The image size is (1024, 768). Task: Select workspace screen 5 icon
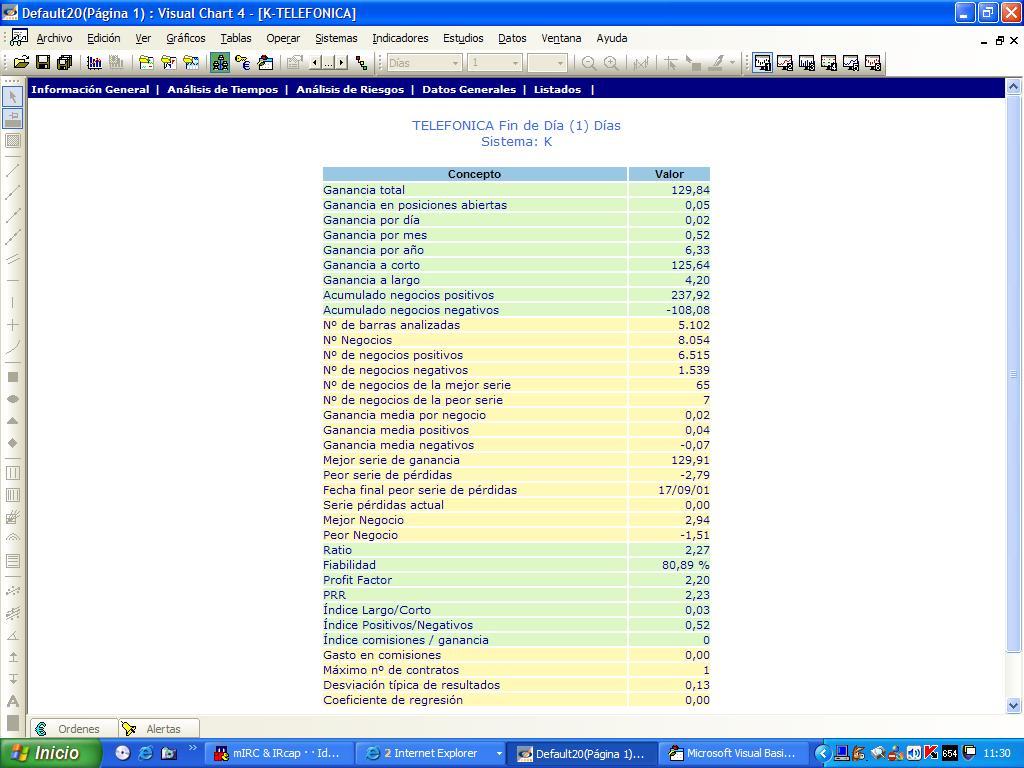pyautogui.click(x=851, y=63)
